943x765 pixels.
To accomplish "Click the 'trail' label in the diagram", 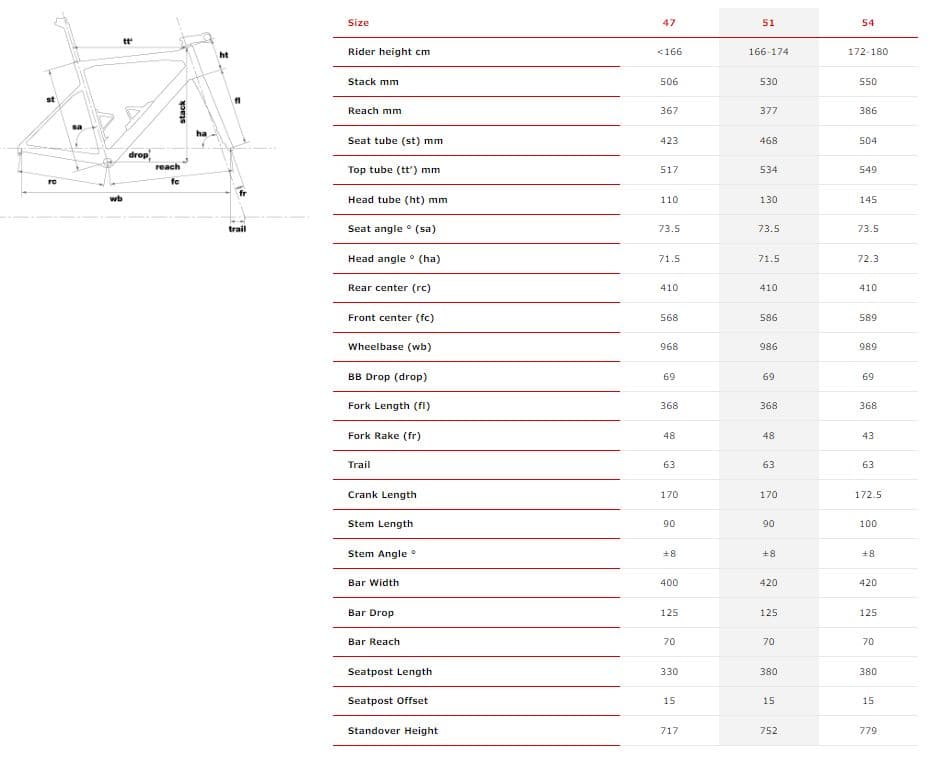I will 237,229.
